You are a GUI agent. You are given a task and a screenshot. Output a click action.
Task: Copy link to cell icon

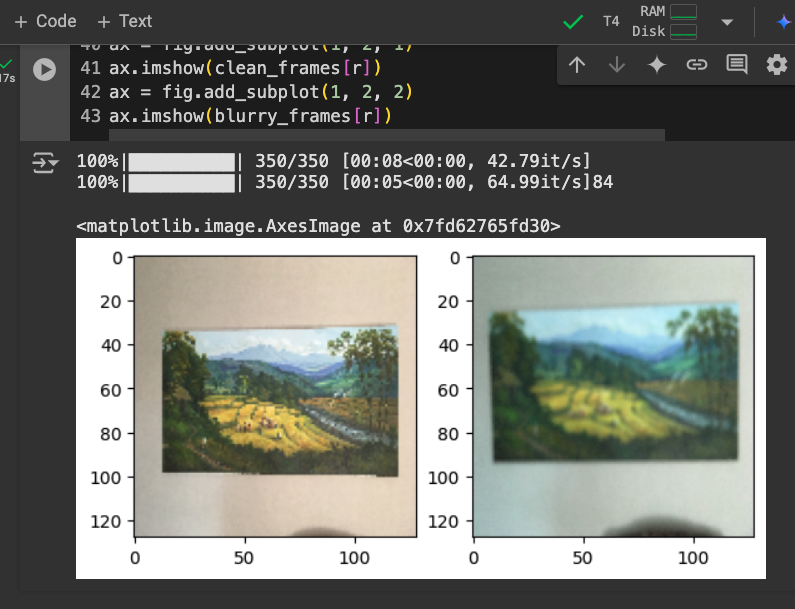point(697,65)
